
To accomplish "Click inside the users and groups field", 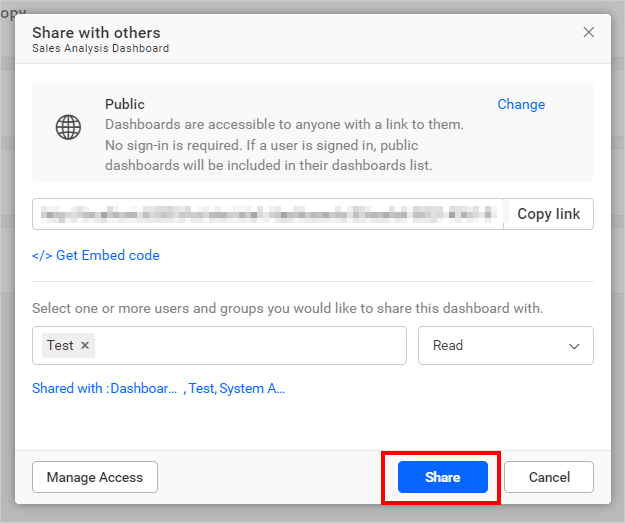I will (x=250, y=345).
